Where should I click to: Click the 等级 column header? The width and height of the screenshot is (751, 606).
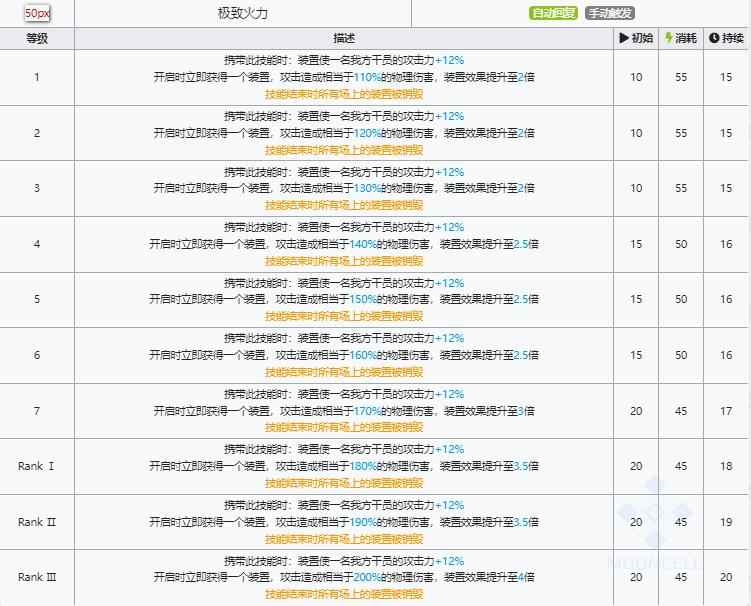tap(37, 38)
